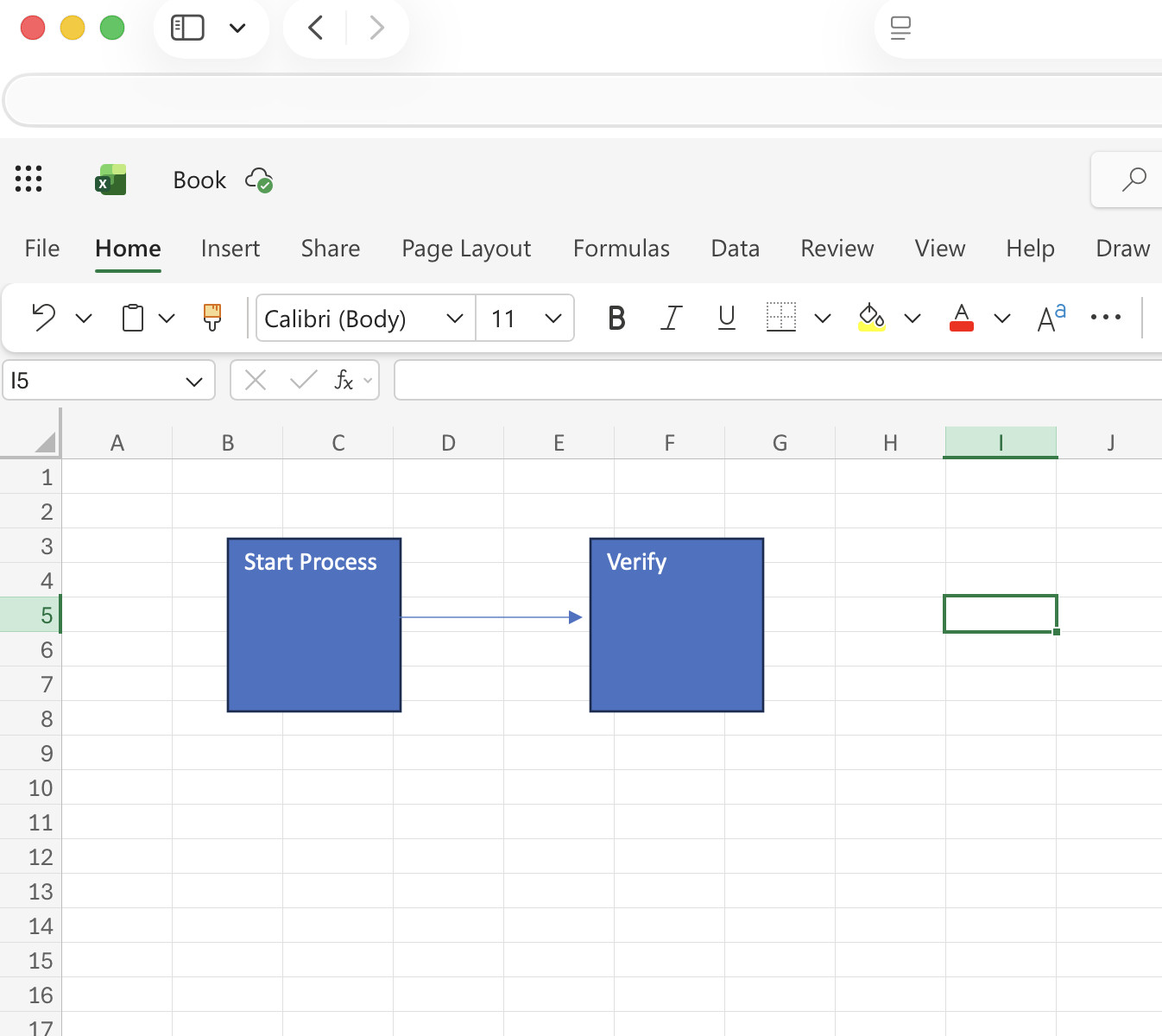Expand the Calibri font name dropdown
The height and width of the screenshot is (1036, 1162).
click(454, 319)
